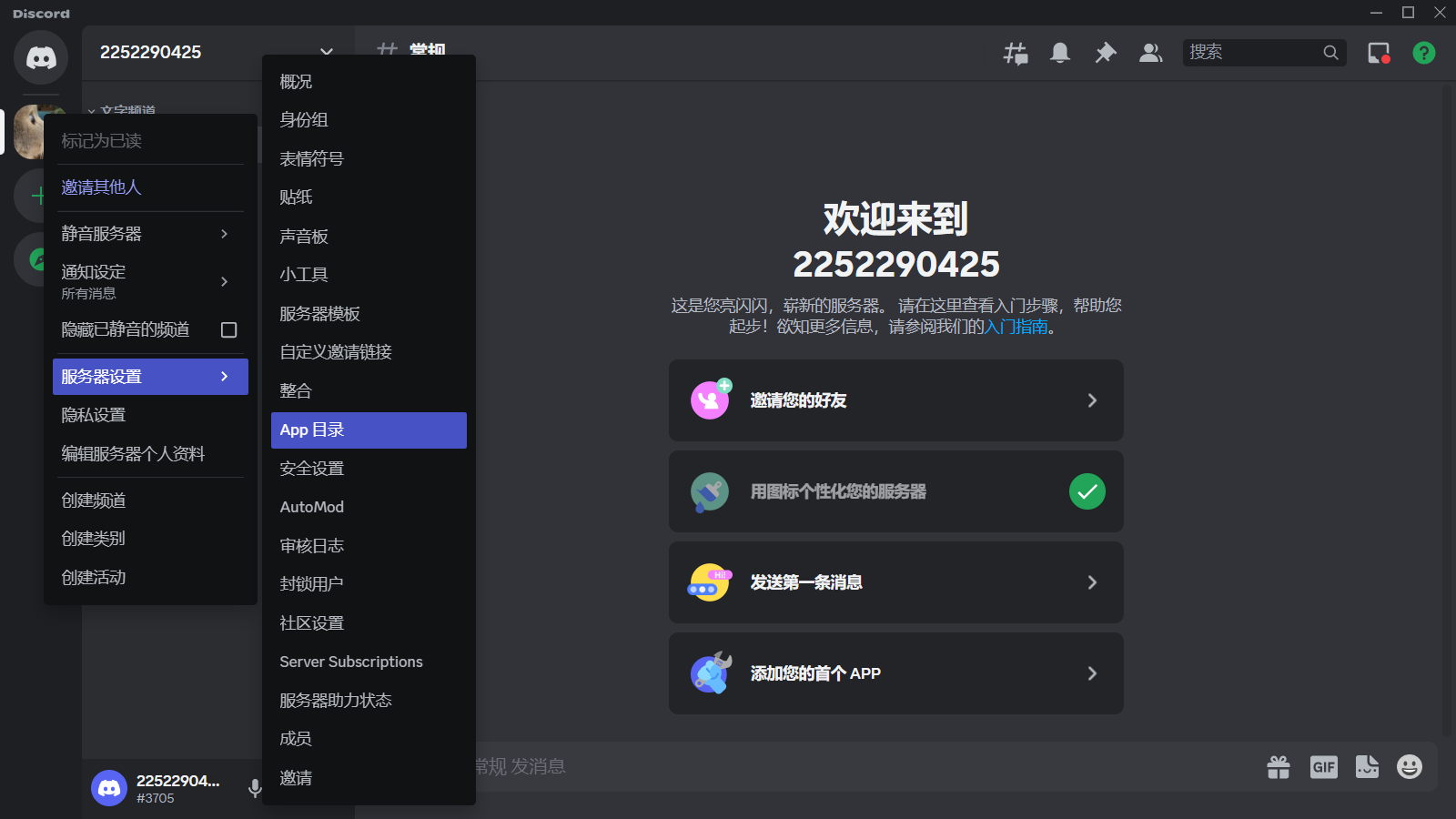1456x819 pixels.
Task: Open AutoMod settings entry
Action: pyautogui.click(x=369, y=507)
